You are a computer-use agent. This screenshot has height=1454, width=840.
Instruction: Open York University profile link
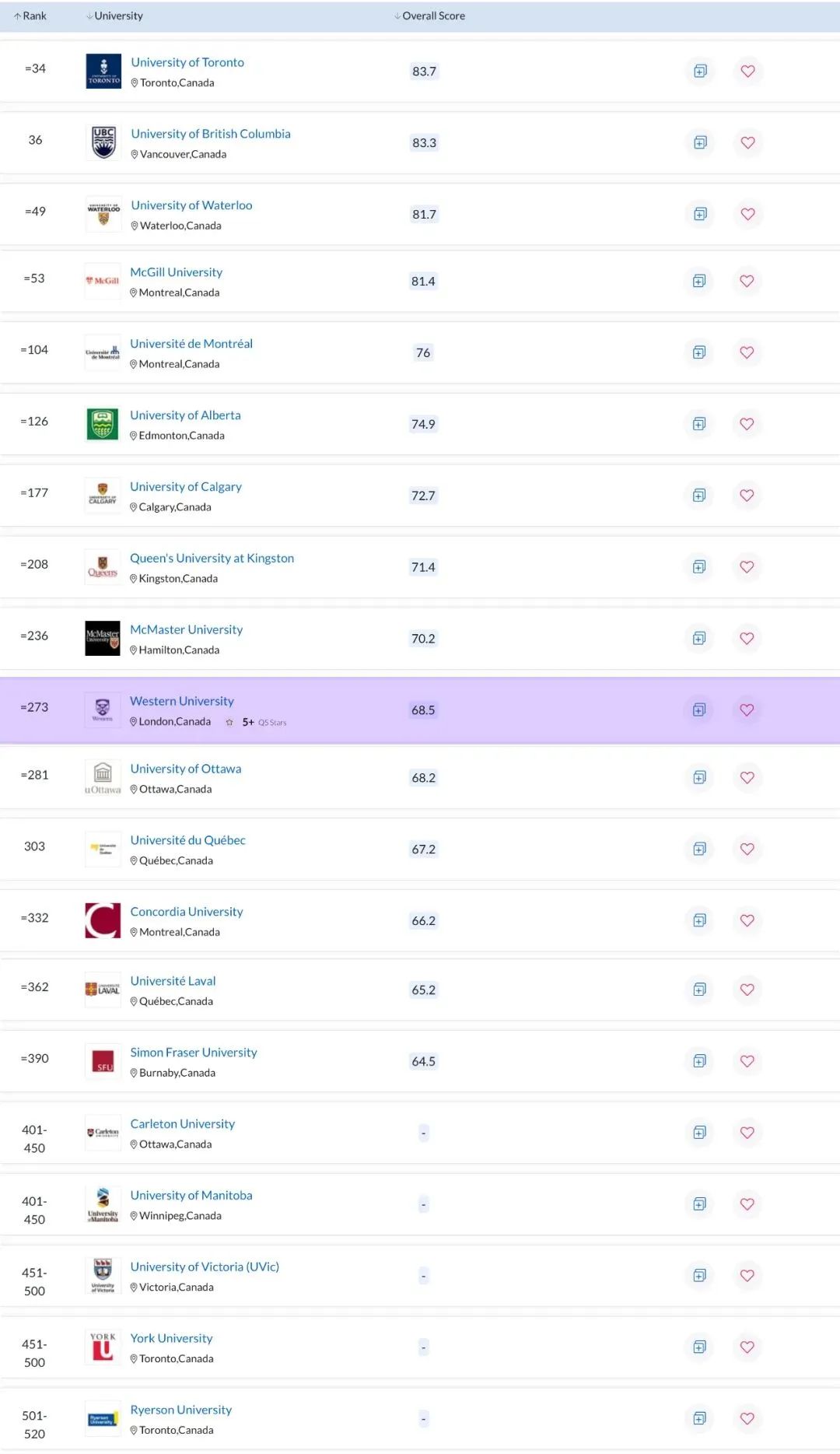(x=171, y=1338)
